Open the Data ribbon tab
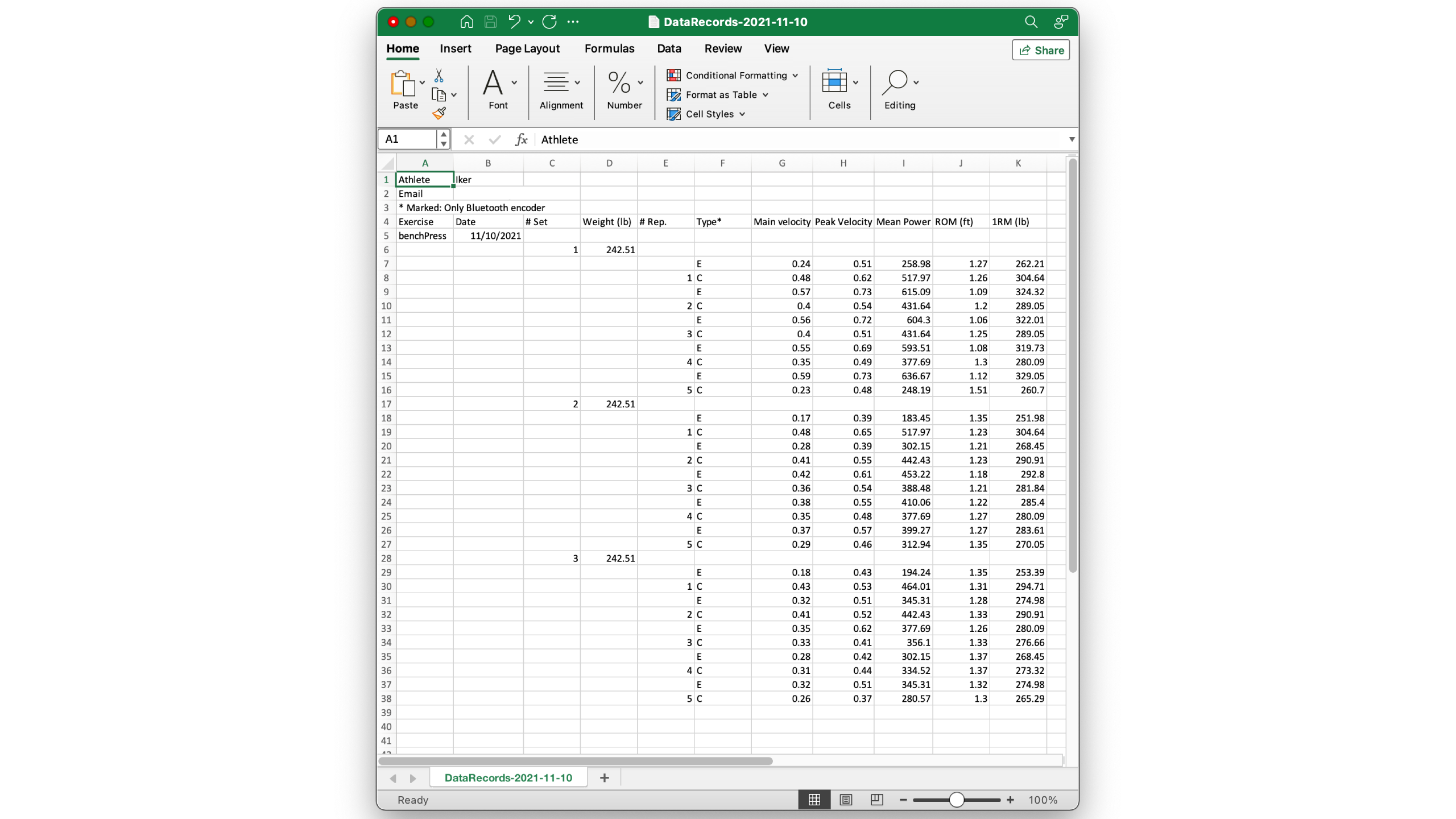Viewport: 1456px width, 819px height. [669, 48]
